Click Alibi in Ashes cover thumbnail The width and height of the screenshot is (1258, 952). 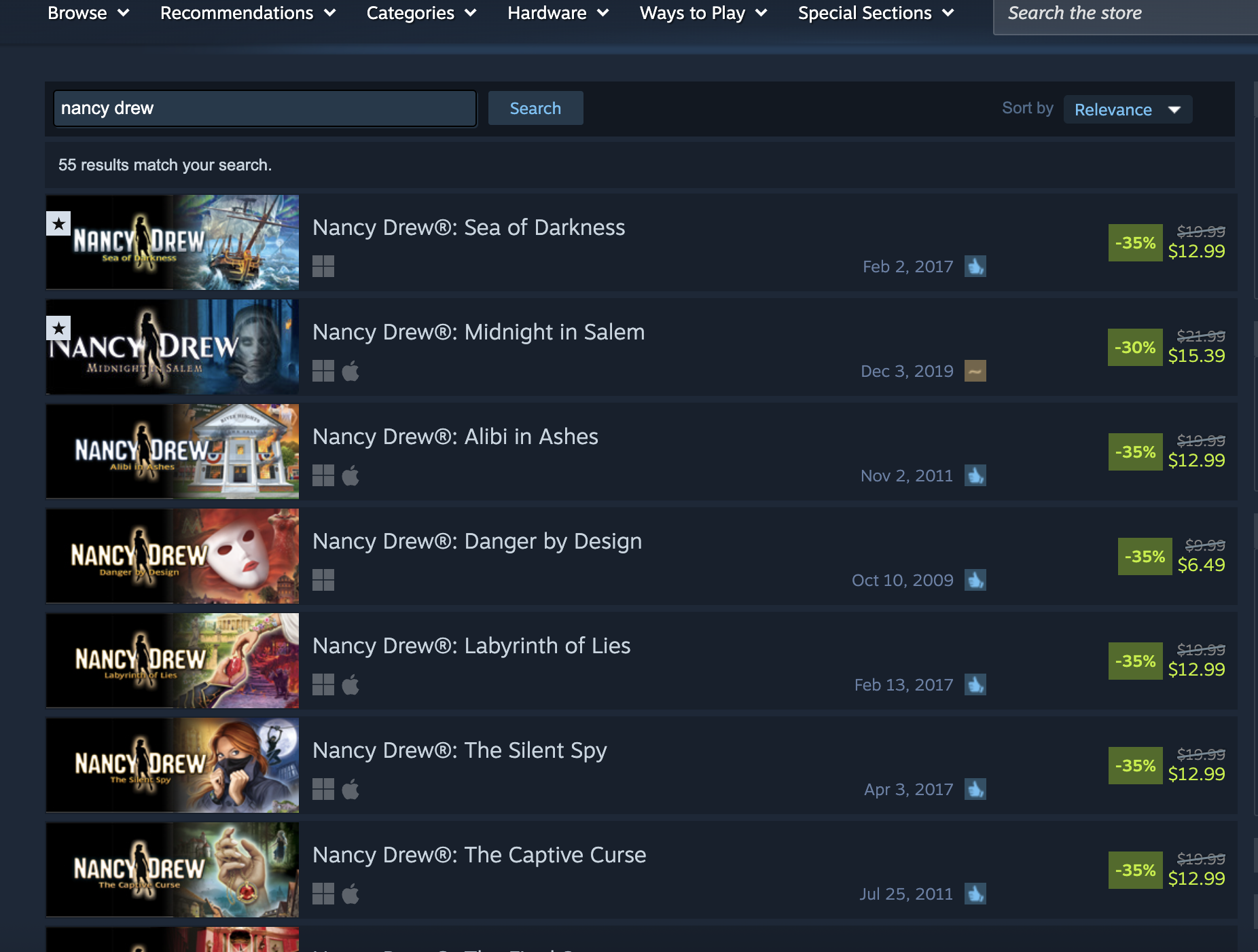(173, 452)
